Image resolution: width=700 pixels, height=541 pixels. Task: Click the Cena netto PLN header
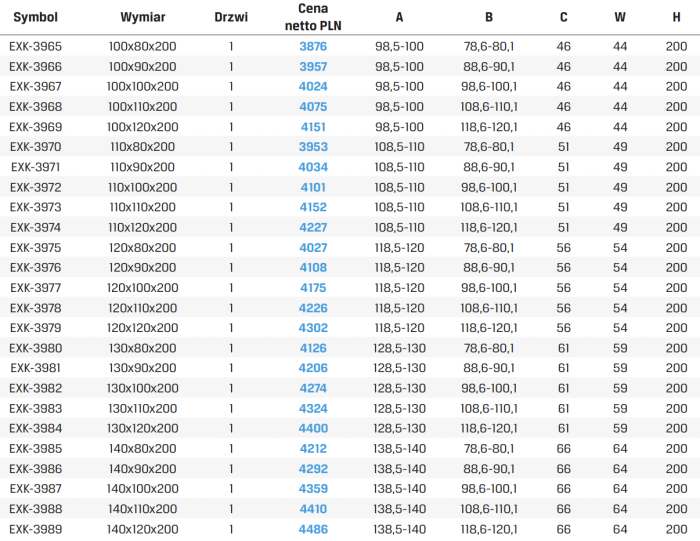pos(313,17)
